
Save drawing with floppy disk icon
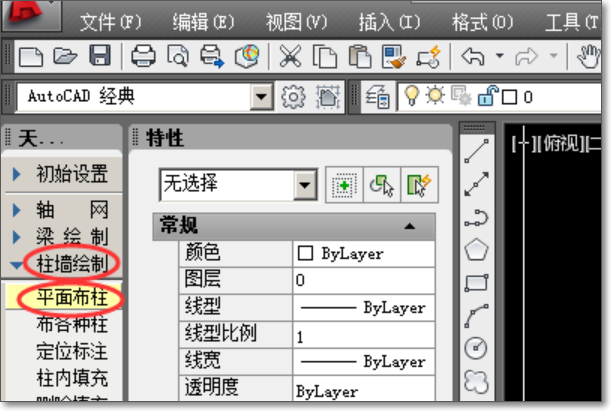(100, 55)
